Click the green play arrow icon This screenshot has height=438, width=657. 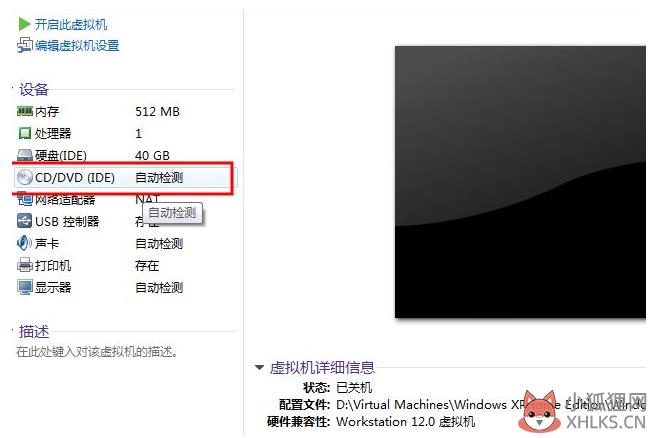pyautogui.click(x=24, y=24)
